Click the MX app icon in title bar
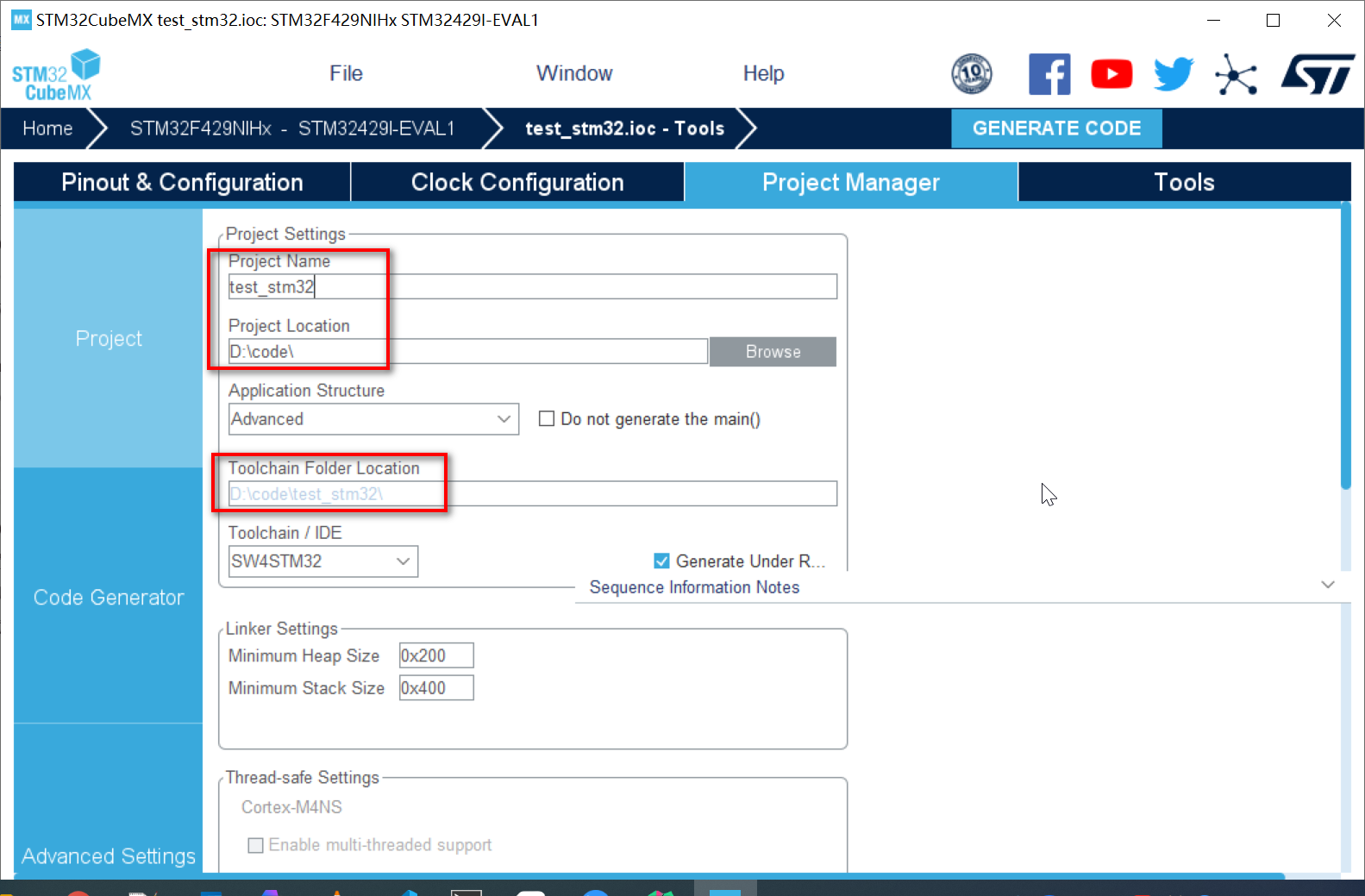Image resolution: width=1365 pixels, height=896 pixels. (21, 20)
